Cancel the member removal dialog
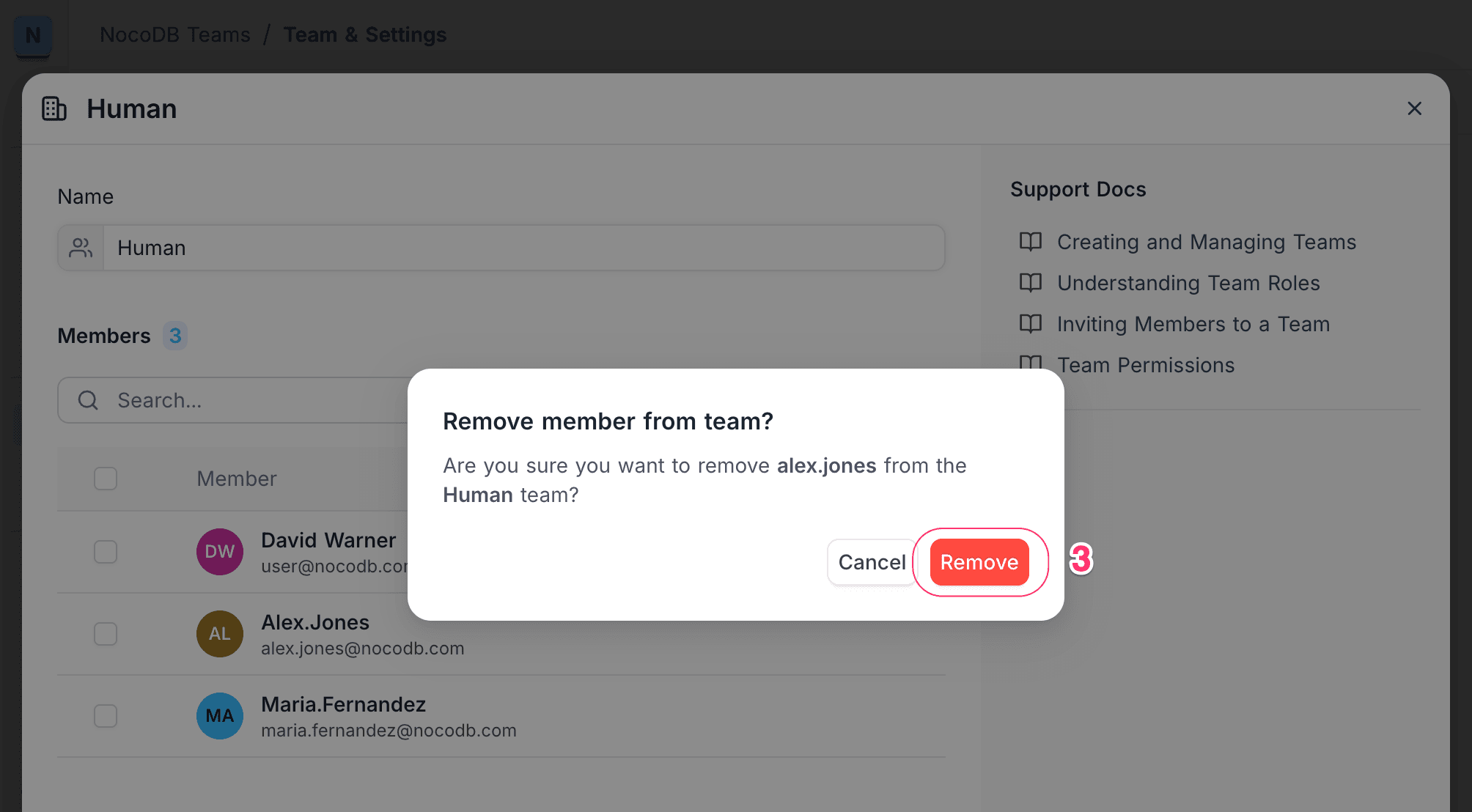The height and width of the screenshot is (812, 1472). click(871, 562)
